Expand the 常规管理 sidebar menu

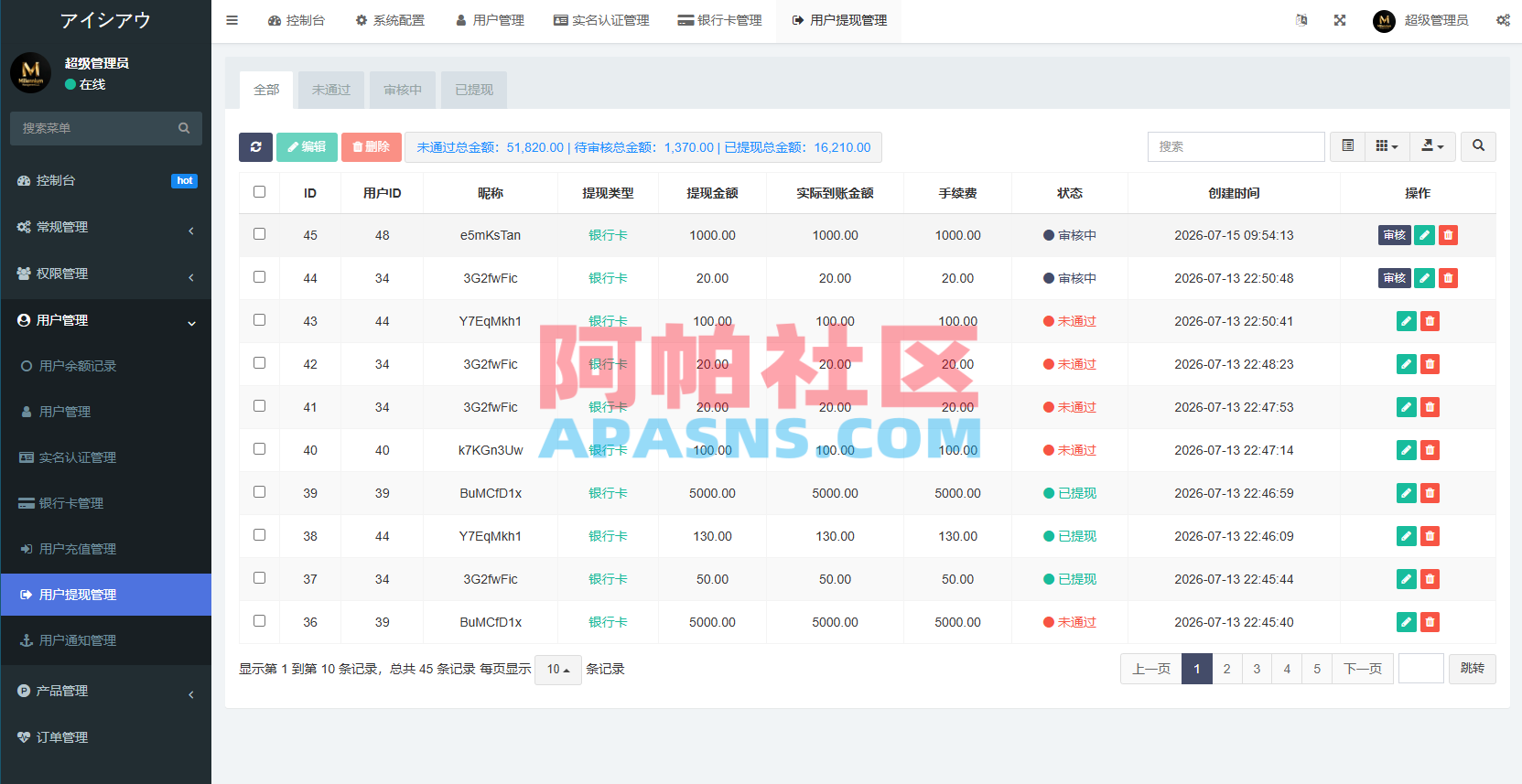coord(106,227)
